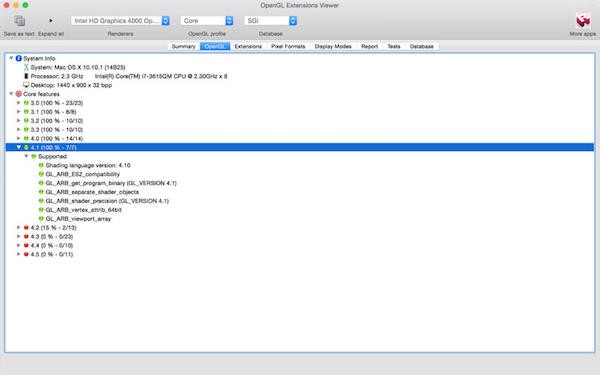Expand the 4.4 (0 % - 0/10) node

(18, 245)
